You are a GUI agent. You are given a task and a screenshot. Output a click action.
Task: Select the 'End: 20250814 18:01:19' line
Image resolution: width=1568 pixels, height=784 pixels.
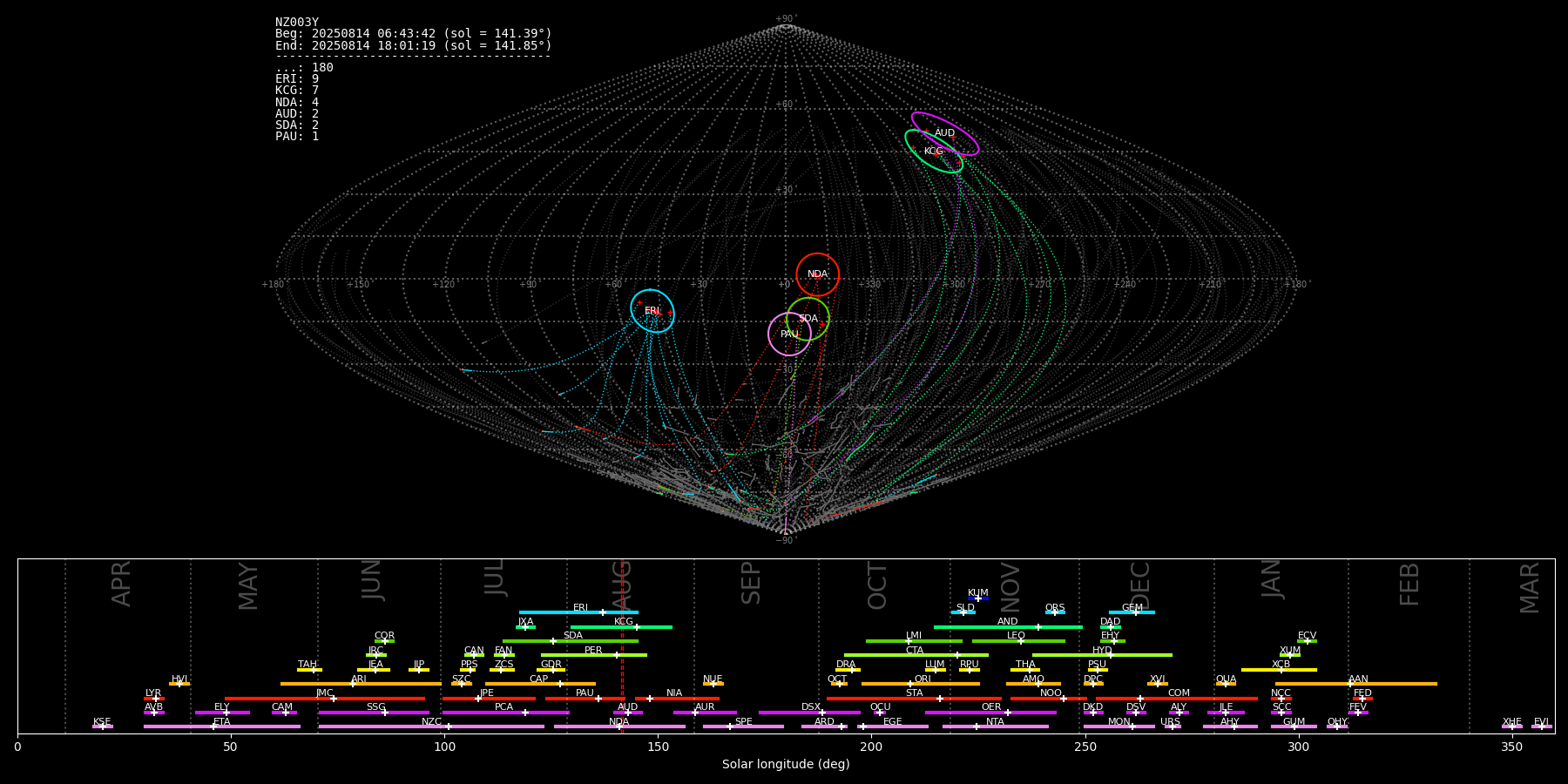click(414, 45)
